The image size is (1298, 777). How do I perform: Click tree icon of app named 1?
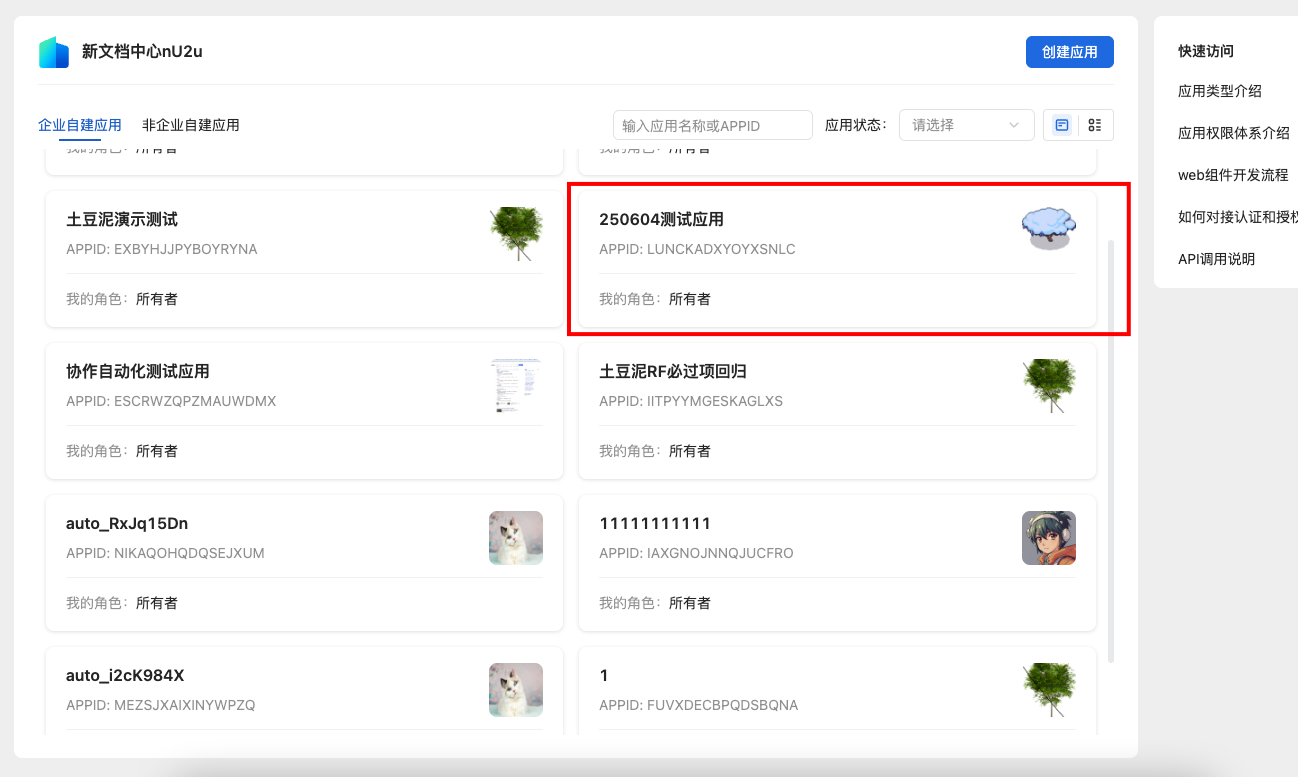tap(1048, 690)
